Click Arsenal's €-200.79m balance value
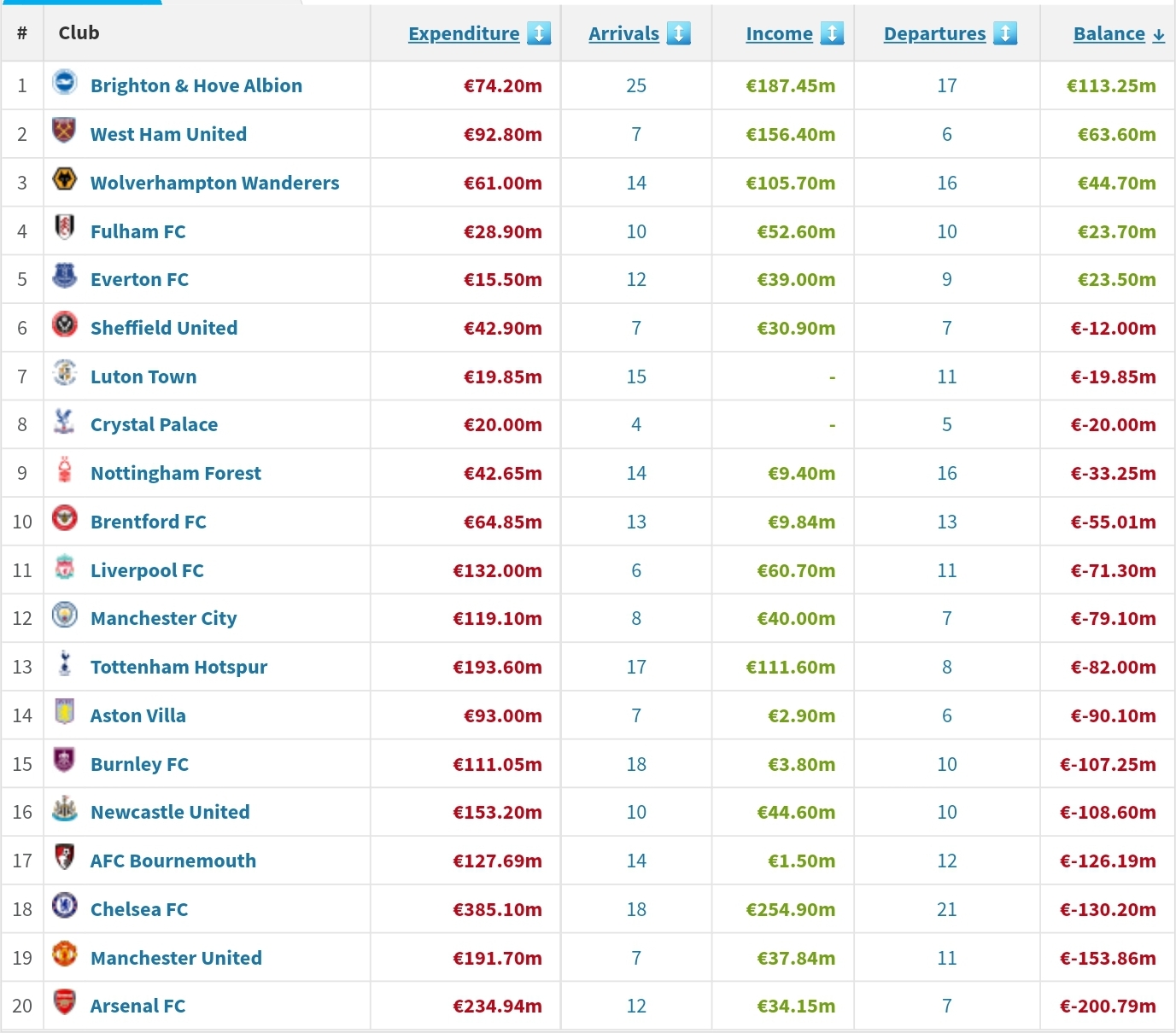 [1108, 1006]
